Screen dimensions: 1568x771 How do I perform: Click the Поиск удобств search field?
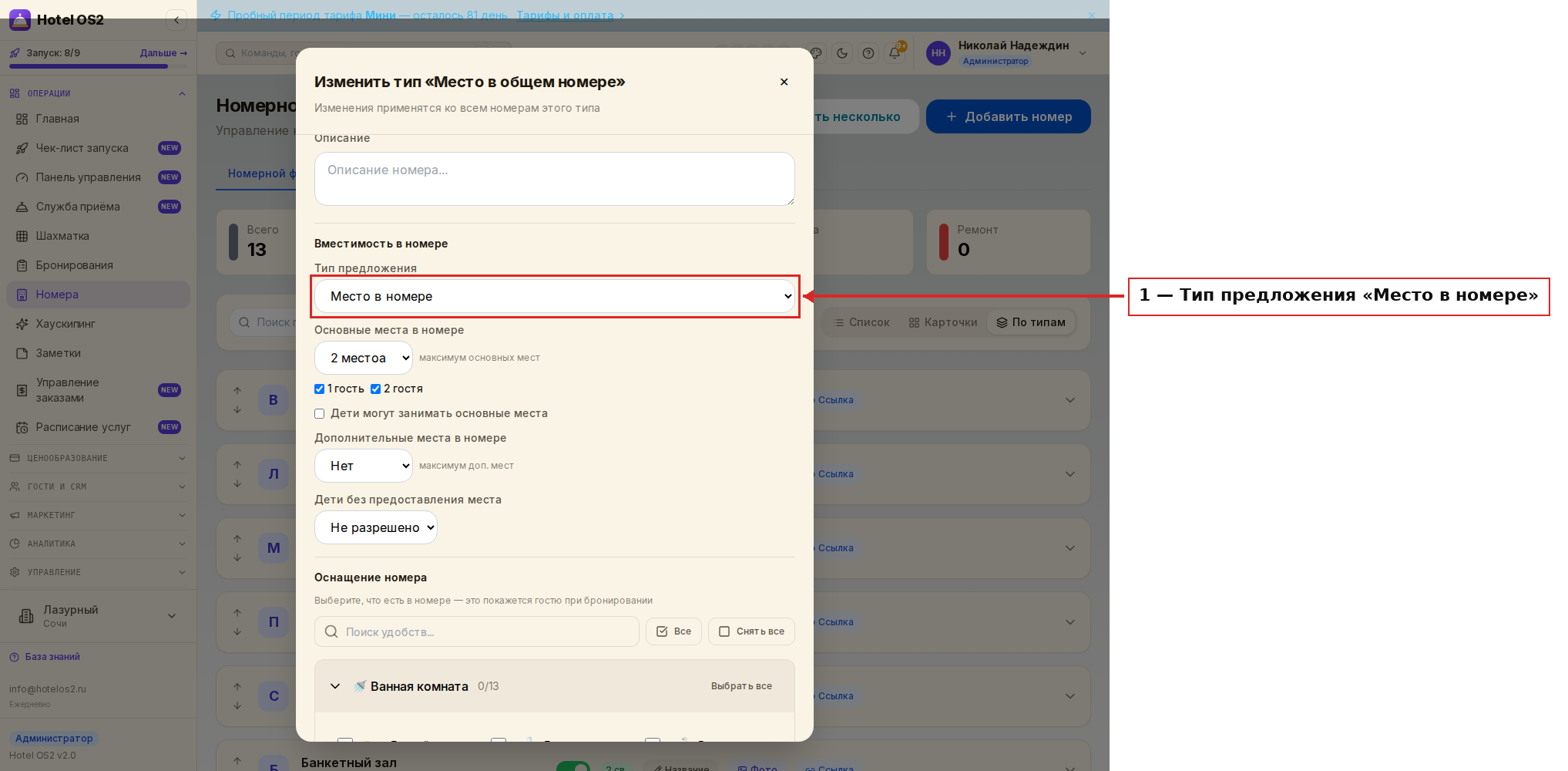[x=477, y=631]
